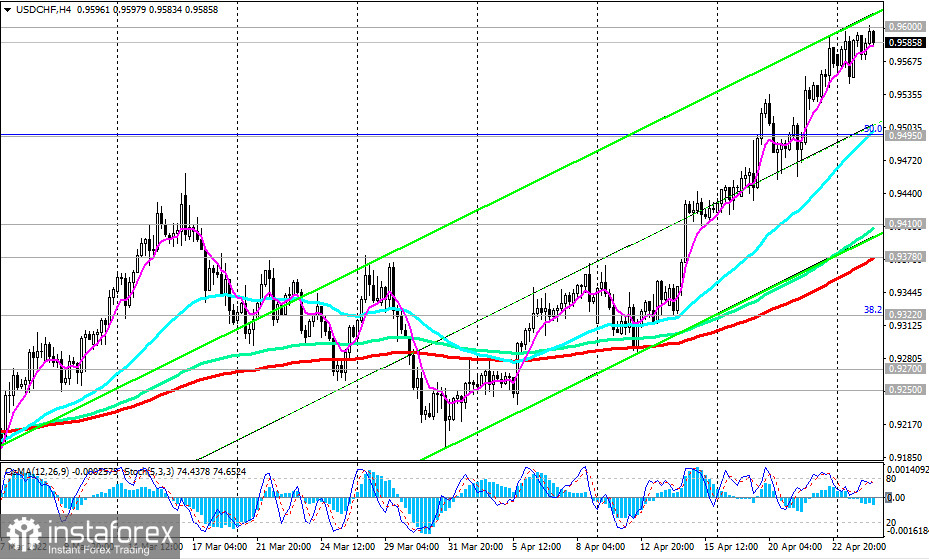The image size is (929, 559).
Task: Click the 5 Apr 12:00 time label
Action: coord(537,546)
